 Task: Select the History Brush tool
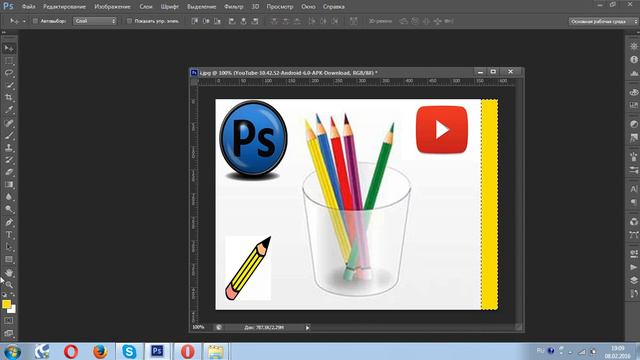[9, 160]
